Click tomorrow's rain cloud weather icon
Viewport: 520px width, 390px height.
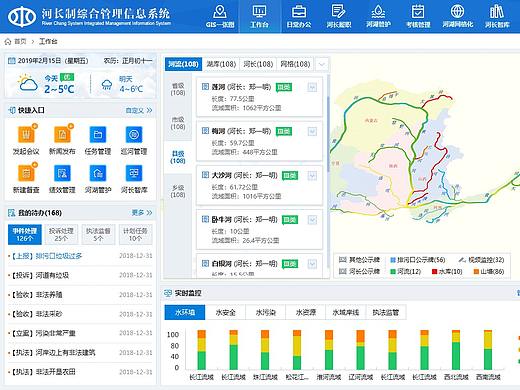pos(107,85)
